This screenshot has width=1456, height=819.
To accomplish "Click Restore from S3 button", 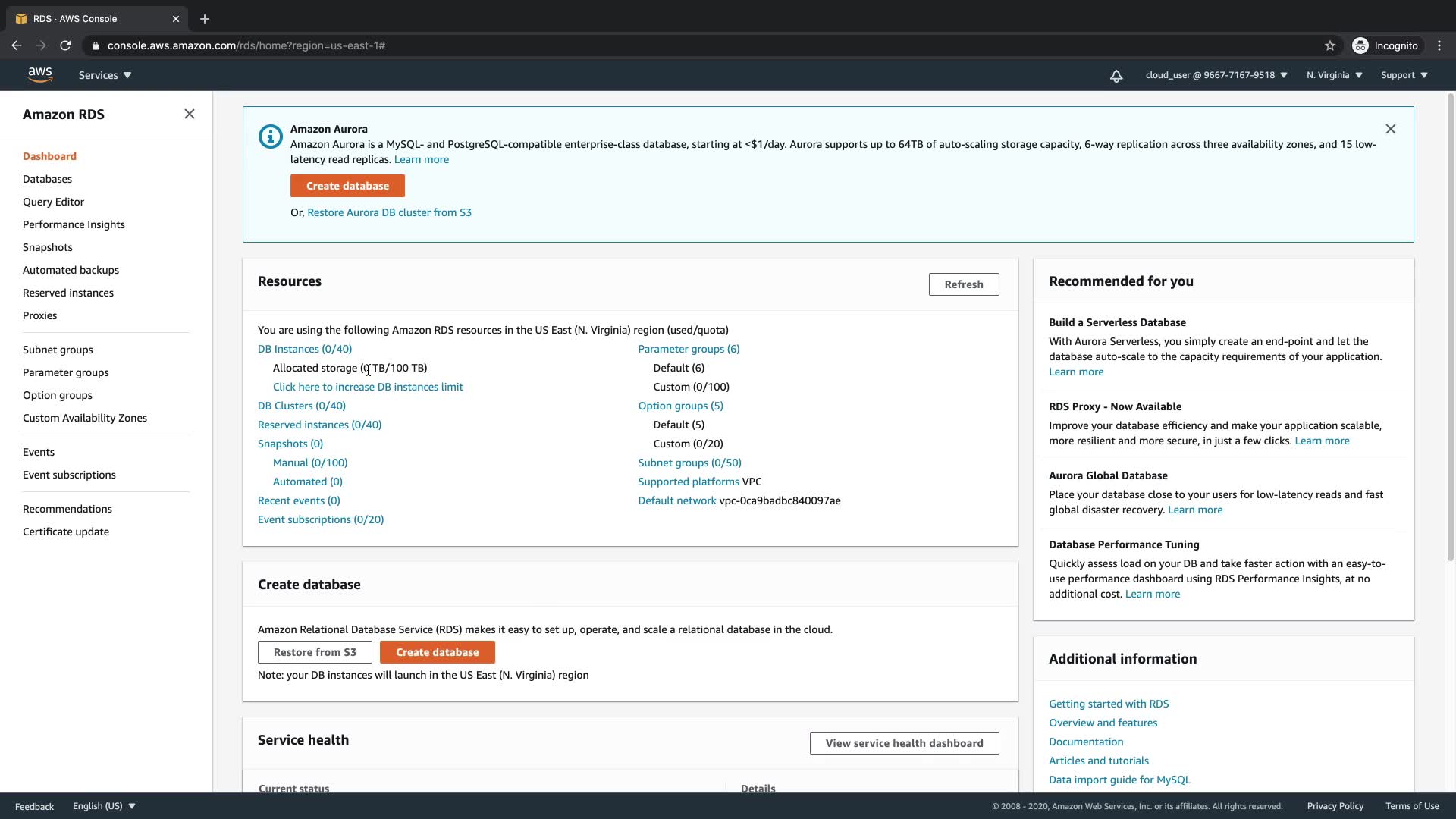I will pos(315,652).
